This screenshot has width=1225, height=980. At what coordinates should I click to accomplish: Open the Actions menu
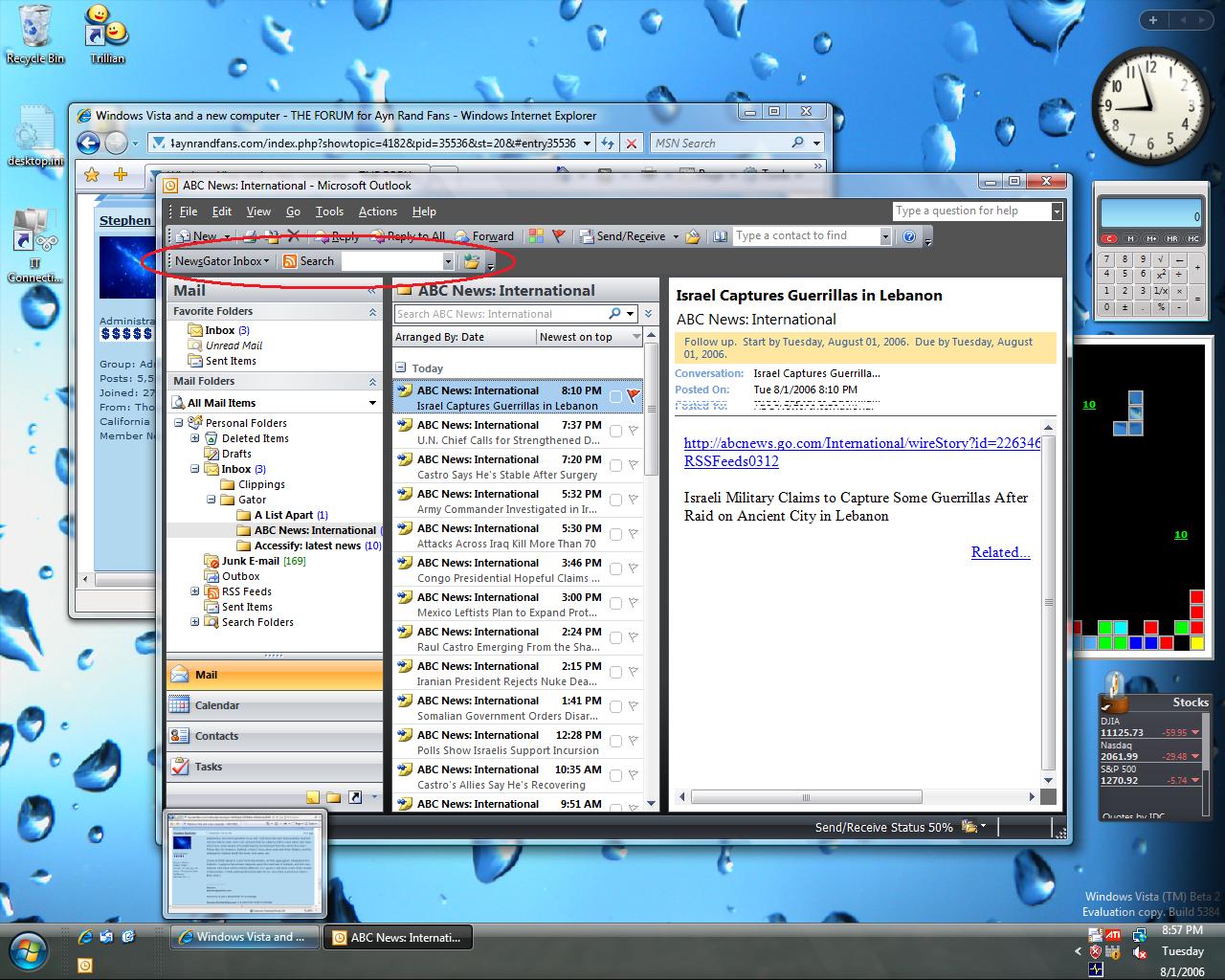coord(377,212)
